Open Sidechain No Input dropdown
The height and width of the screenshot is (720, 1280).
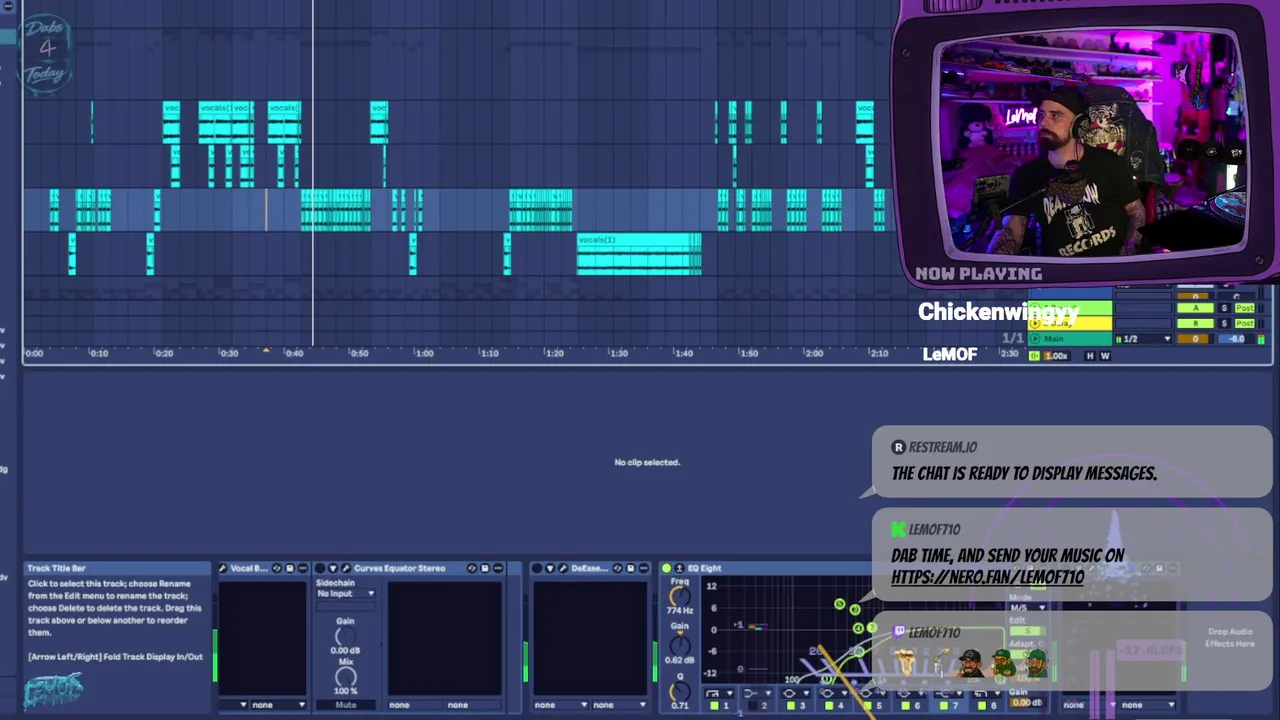click(x=345, y=593)
